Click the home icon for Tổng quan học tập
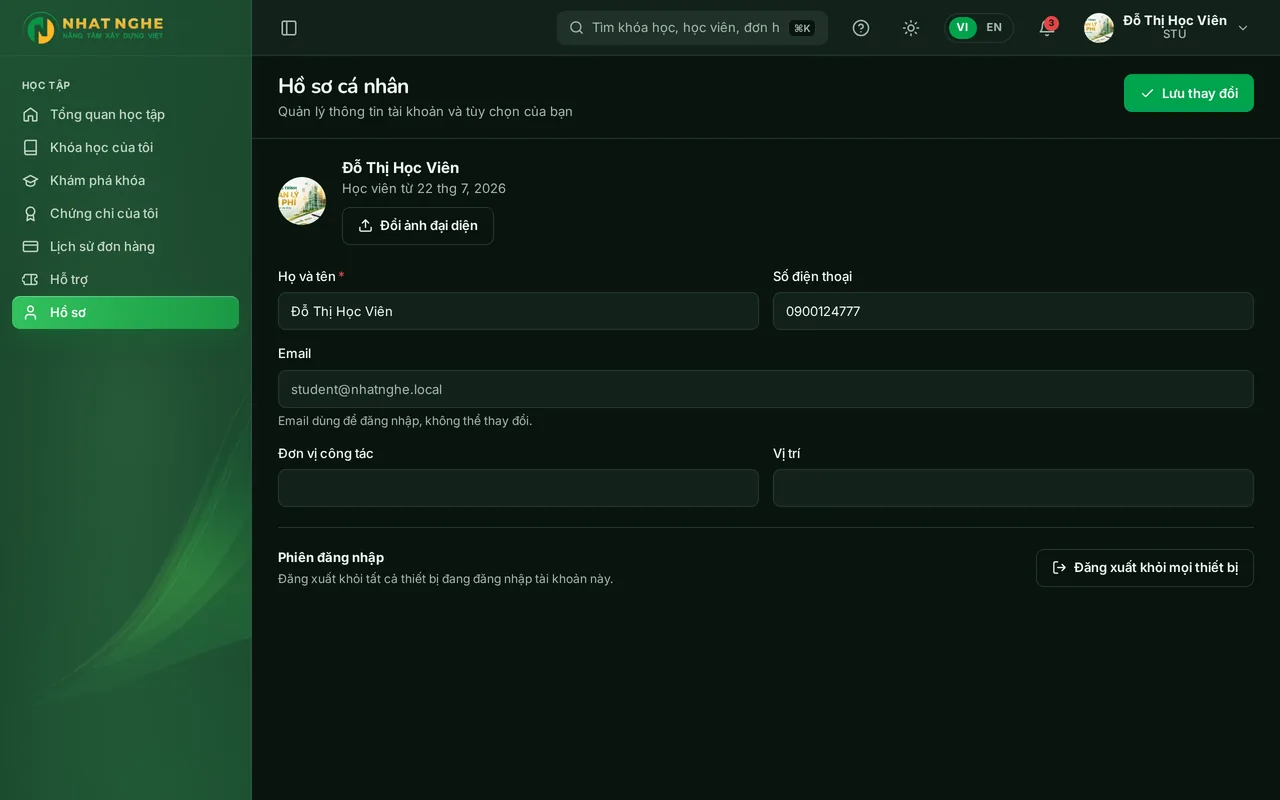Screen dimensions: 1280x800 [x=31, y=114]
